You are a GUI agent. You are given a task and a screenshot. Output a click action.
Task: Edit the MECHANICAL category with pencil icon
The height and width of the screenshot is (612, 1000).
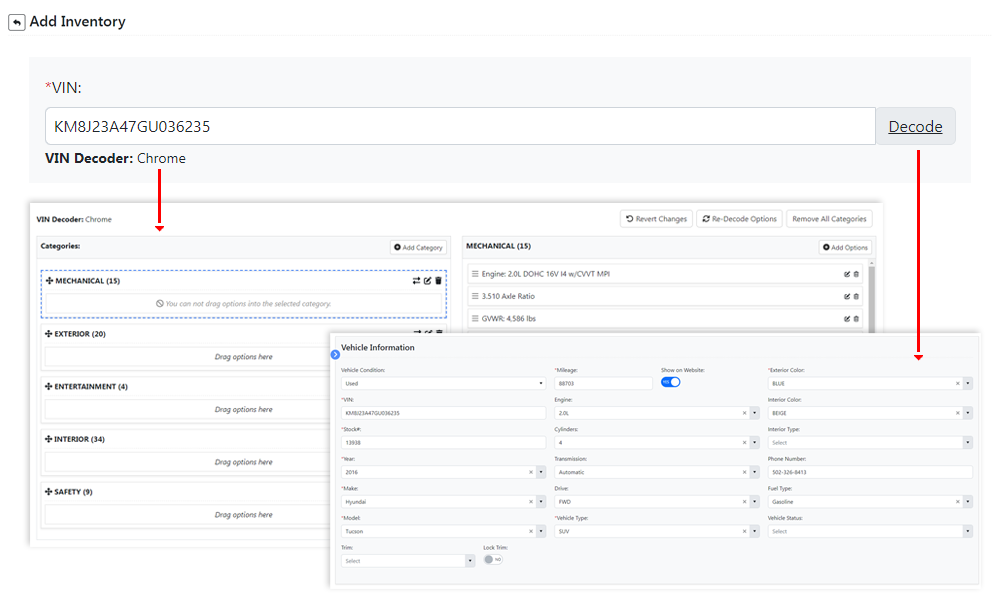[x=427, y=281]
